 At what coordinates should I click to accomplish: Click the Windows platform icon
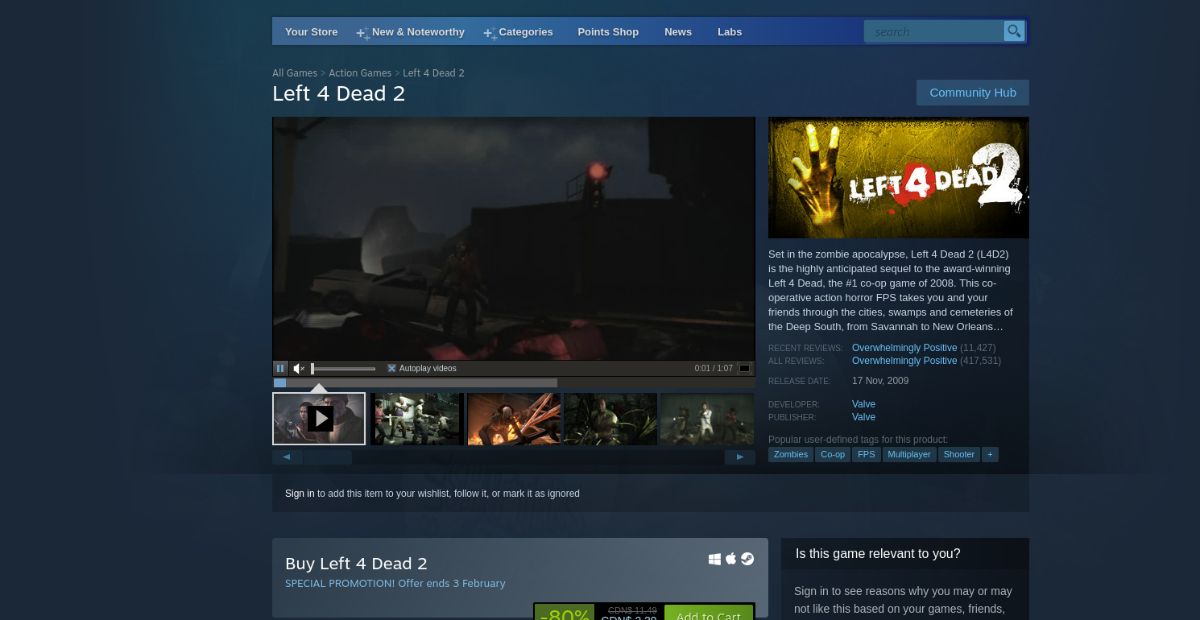pyautogui.click(x=714, y=558)
